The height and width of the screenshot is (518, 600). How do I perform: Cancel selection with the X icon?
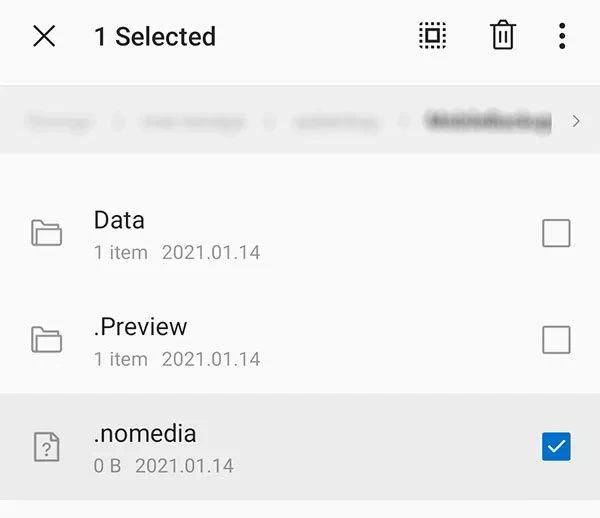44,37
